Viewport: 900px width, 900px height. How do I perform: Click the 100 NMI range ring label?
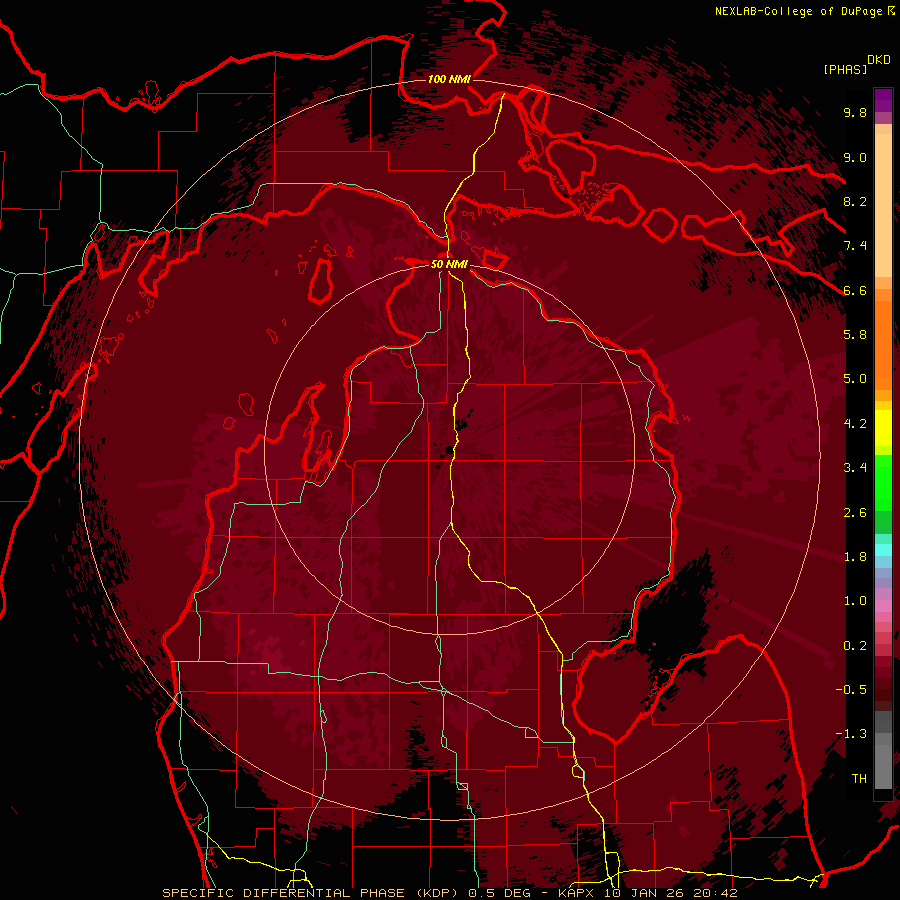(x=449, y=79)
